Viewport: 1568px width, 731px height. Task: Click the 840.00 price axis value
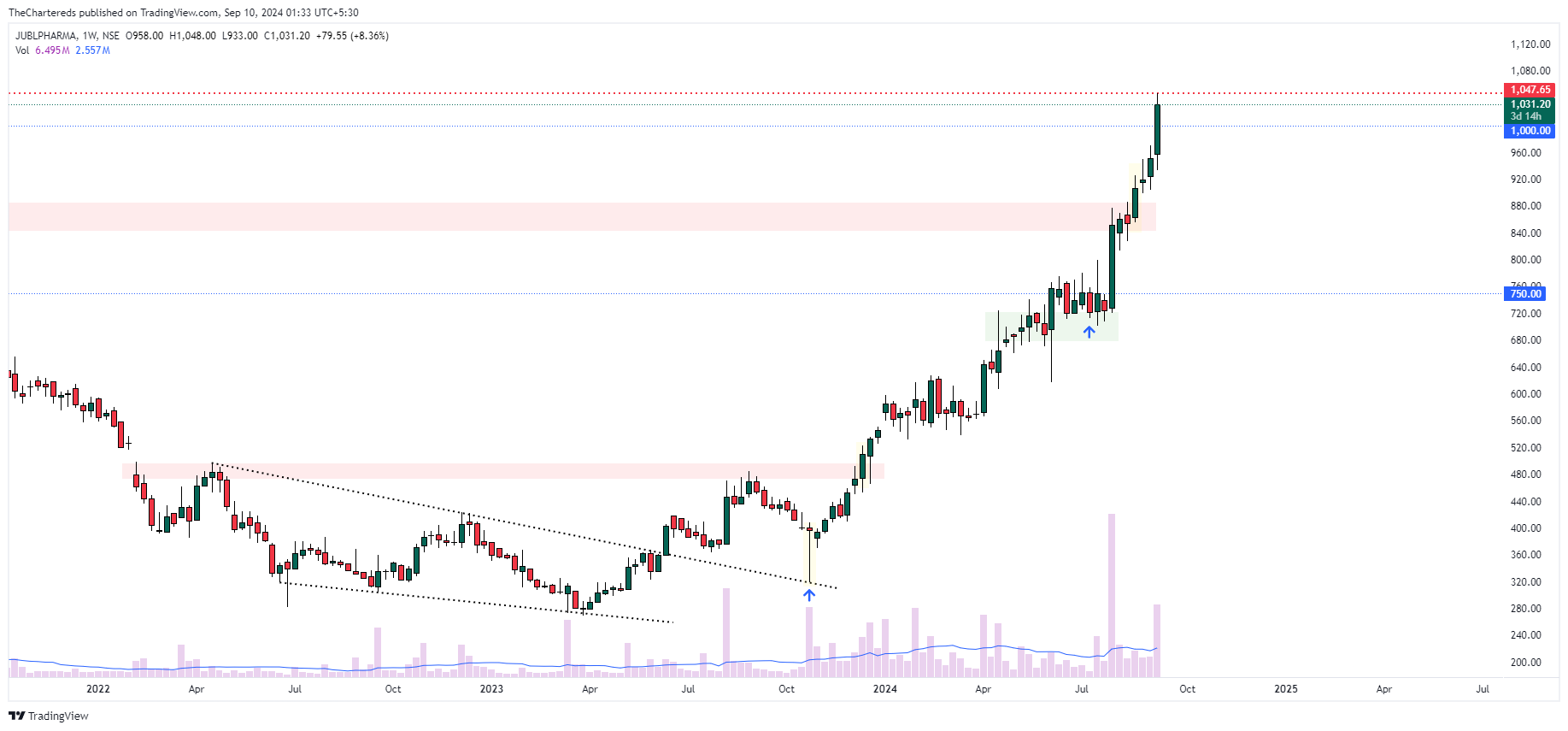tap(1526, 233)
